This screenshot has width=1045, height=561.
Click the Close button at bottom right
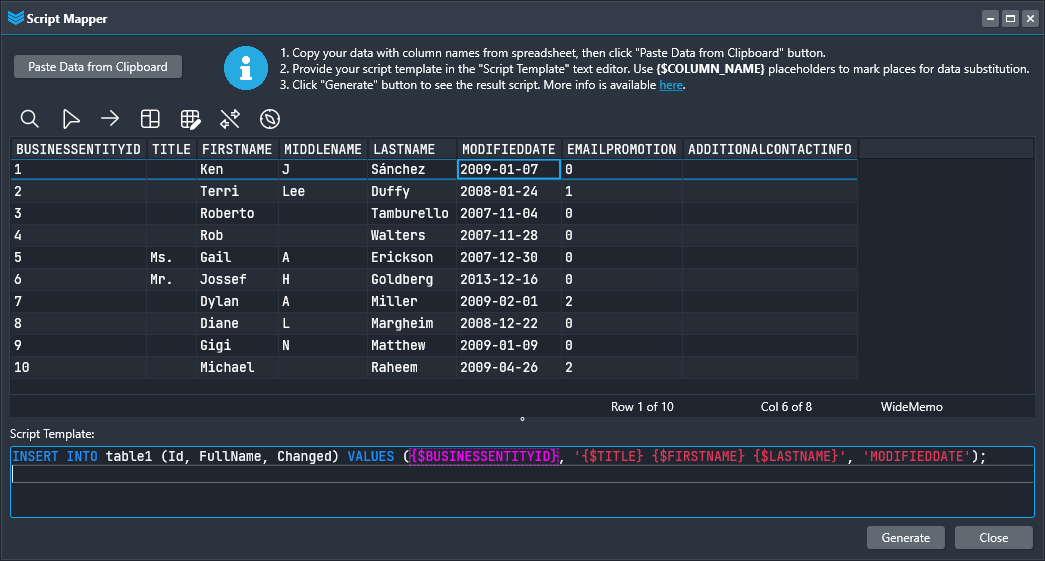pos(994,538)
